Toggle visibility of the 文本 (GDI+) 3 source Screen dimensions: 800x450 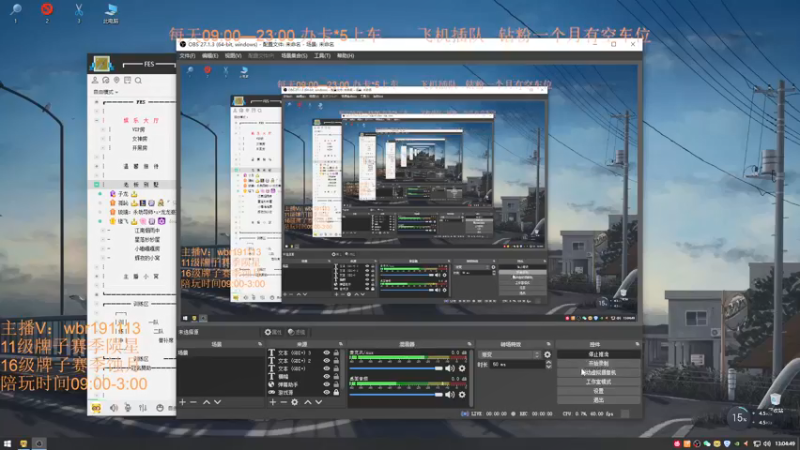(x=327, y=353)
